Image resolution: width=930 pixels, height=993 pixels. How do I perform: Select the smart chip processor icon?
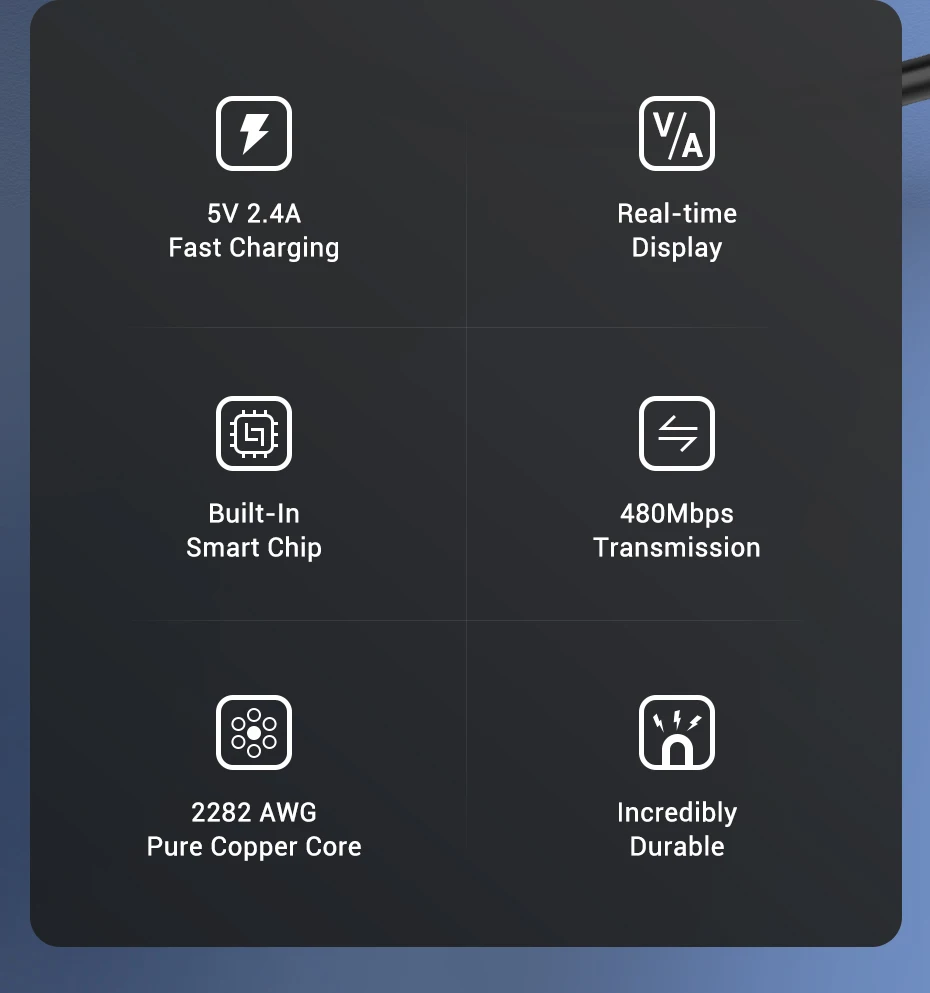coord(254,434)
